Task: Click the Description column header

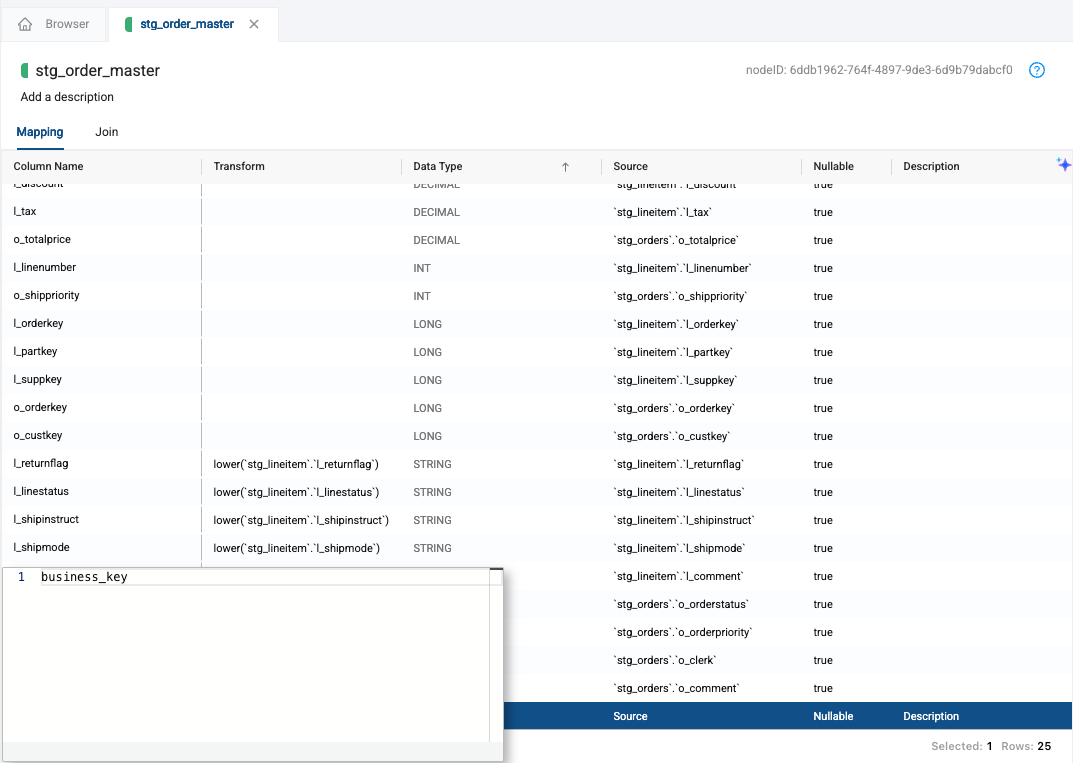Action: [x=931, y=166]
